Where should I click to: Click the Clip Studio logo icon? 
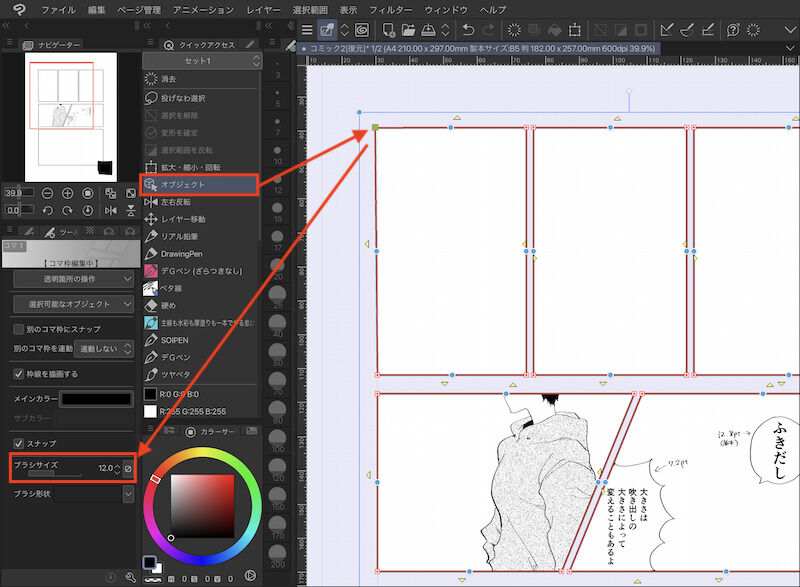pos(18,9)
